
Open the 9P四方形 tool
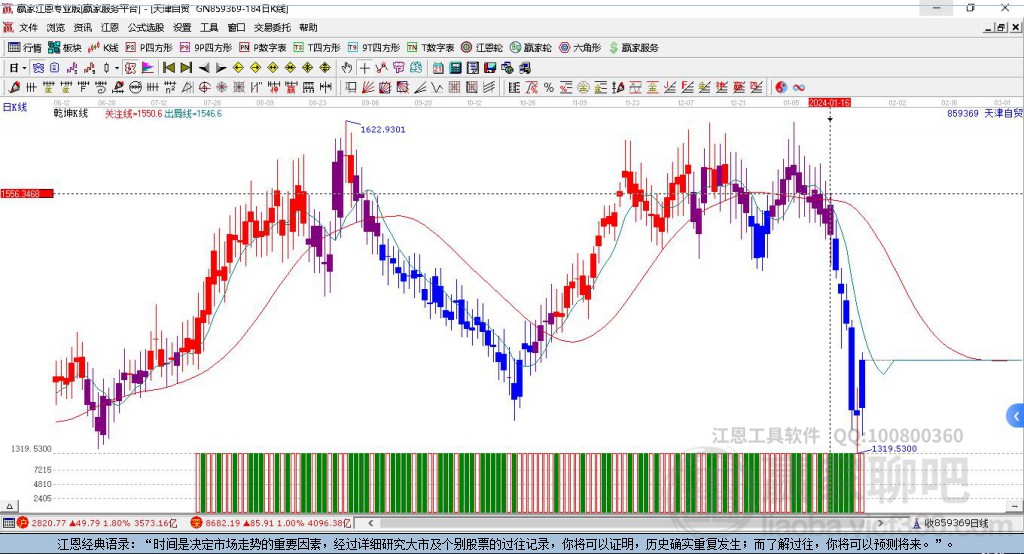point(206,48)
